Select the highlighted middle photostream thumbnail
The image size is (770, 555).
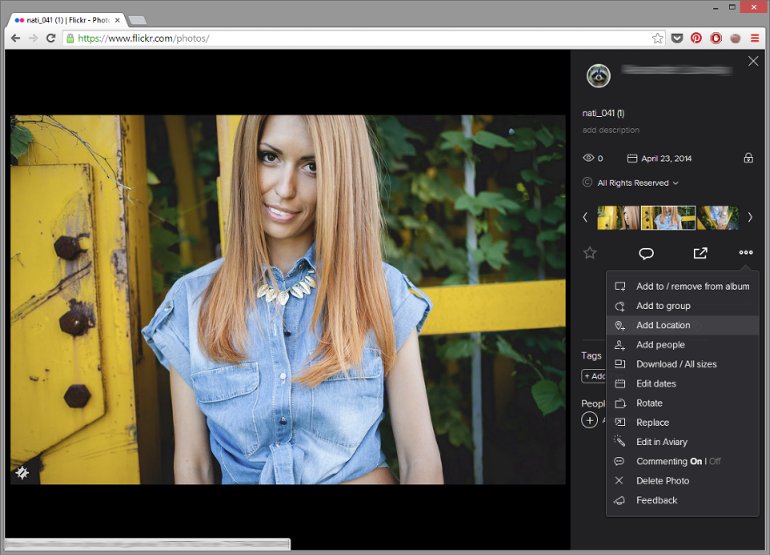668,218
